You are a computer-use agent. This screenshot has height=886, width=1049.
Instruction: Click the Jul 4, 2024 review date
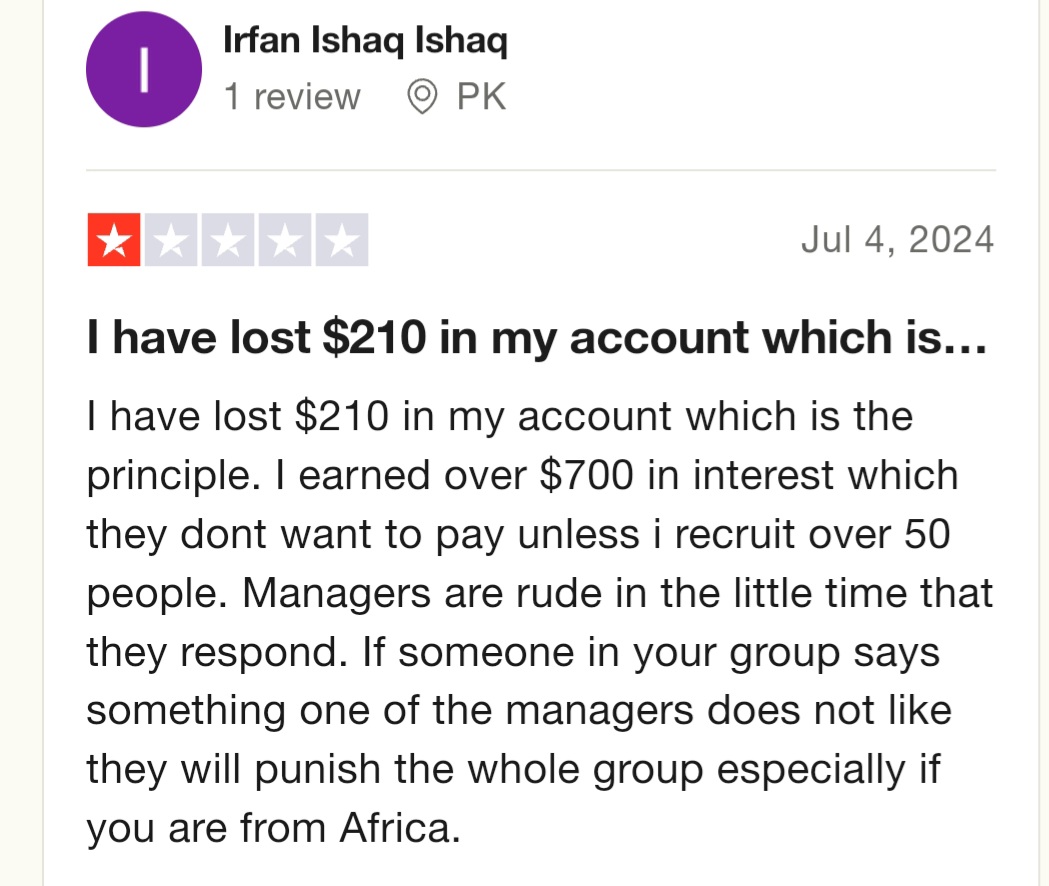click(x=897, y=240)
